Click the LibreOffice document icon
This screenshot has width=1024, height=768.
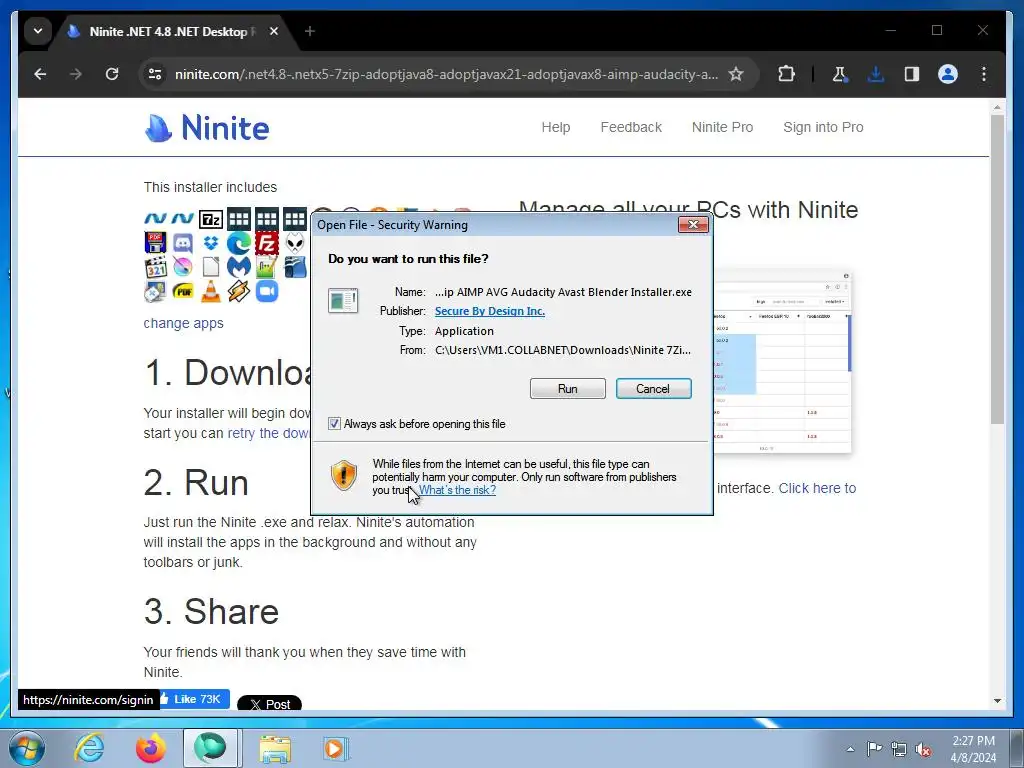(x=210, y=267)
